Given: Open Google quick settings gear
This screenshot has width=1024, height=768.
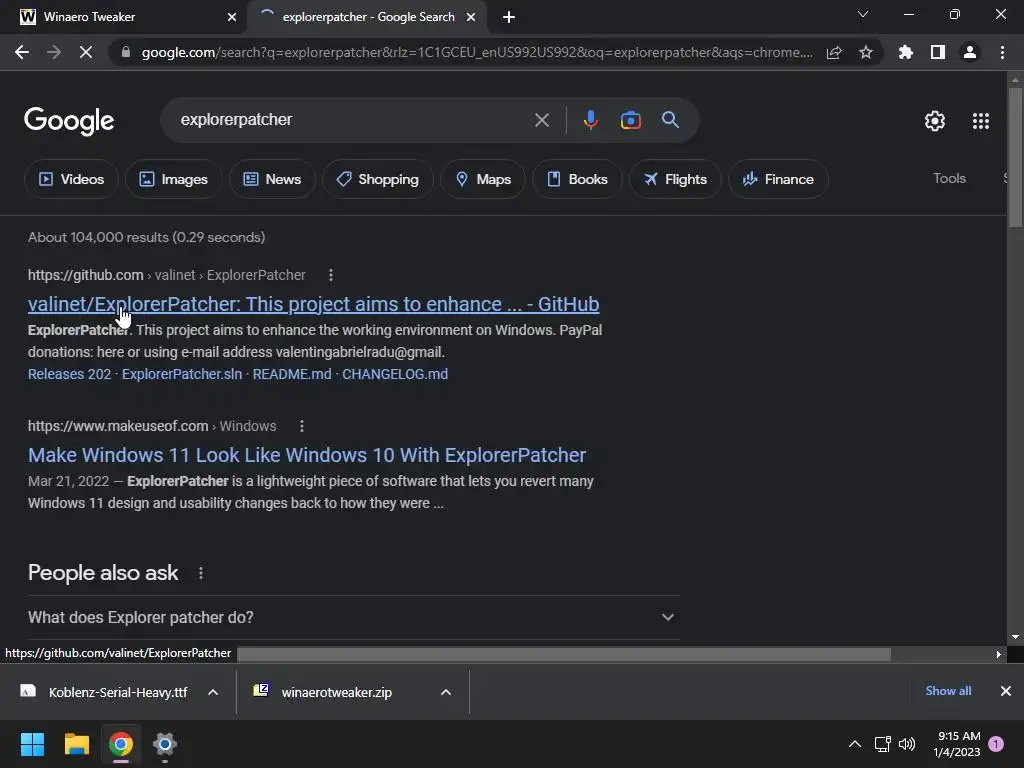Looking at the screenshot, I should (935, 121).
